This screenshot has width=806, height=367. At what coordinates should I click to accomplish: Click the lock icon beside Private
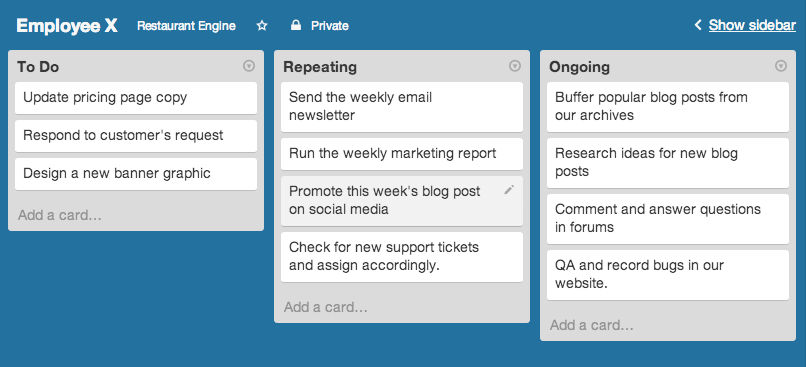(296, 25)
